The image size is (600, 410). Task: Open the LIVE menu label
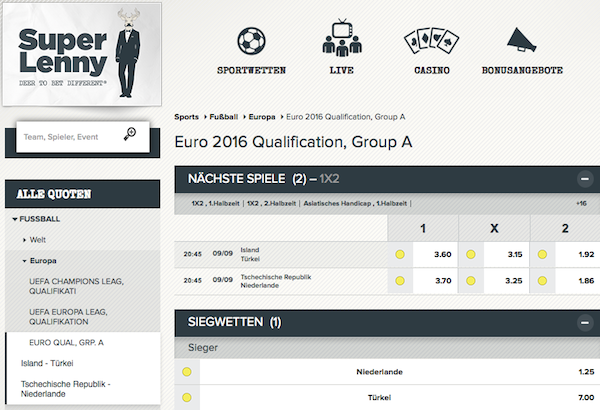[x=342, y=70]
